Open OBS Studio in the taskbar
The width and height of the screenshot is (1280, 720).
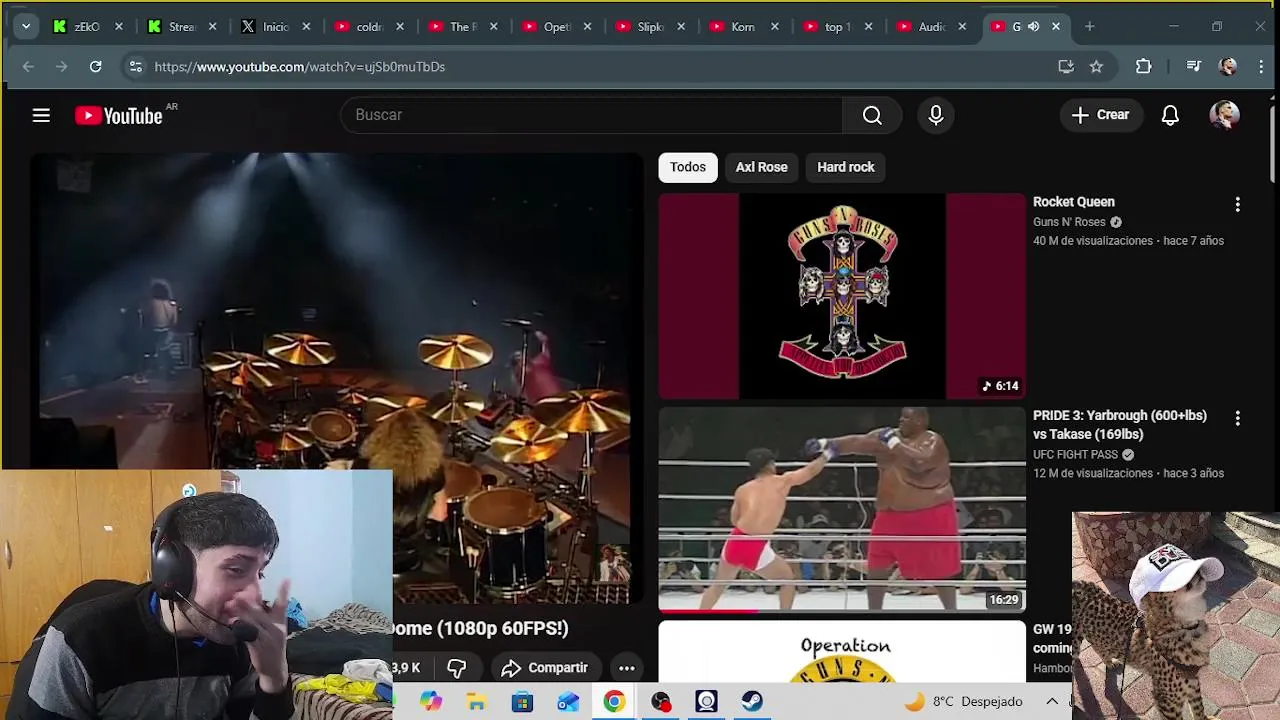click(x=660, y=702)
